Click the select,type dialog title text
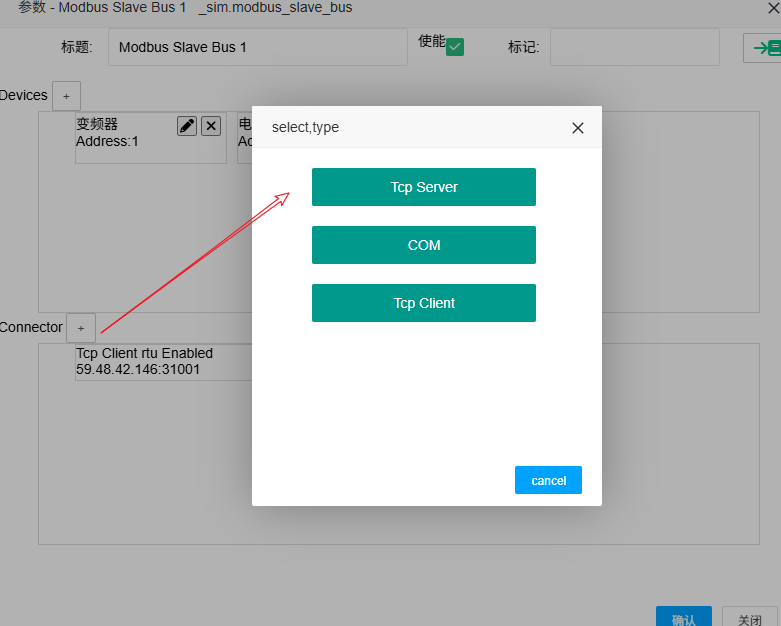This screenshot has width=781, height=626. (x=305, y=127)
